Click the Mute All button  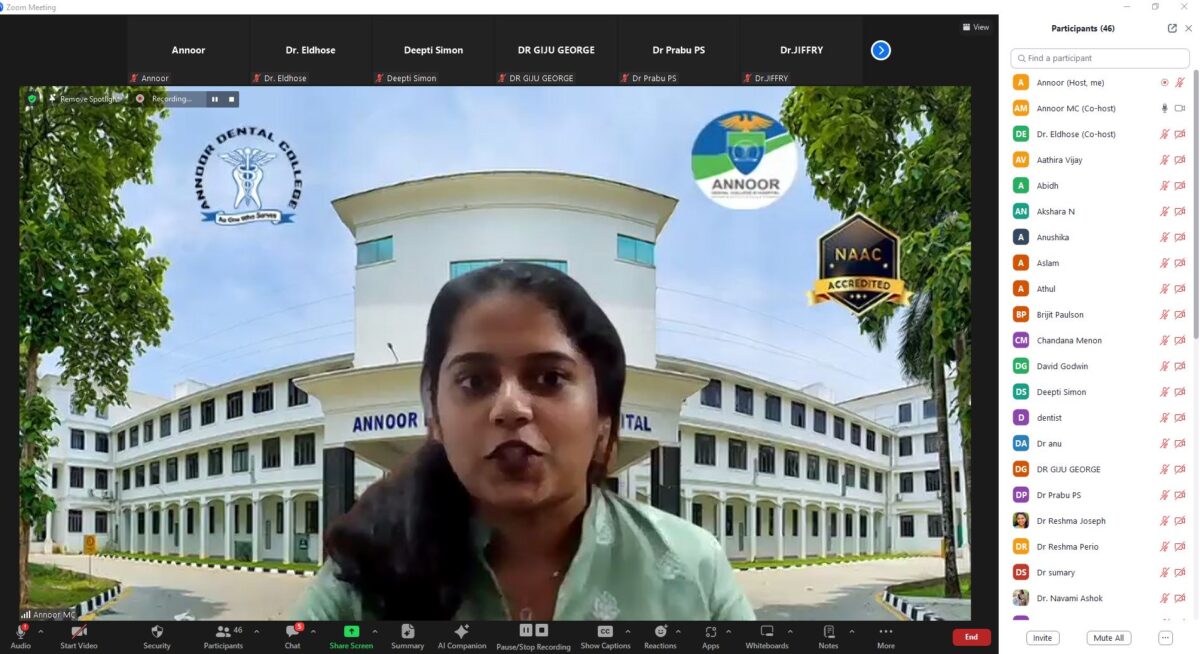pos(1108,638)
